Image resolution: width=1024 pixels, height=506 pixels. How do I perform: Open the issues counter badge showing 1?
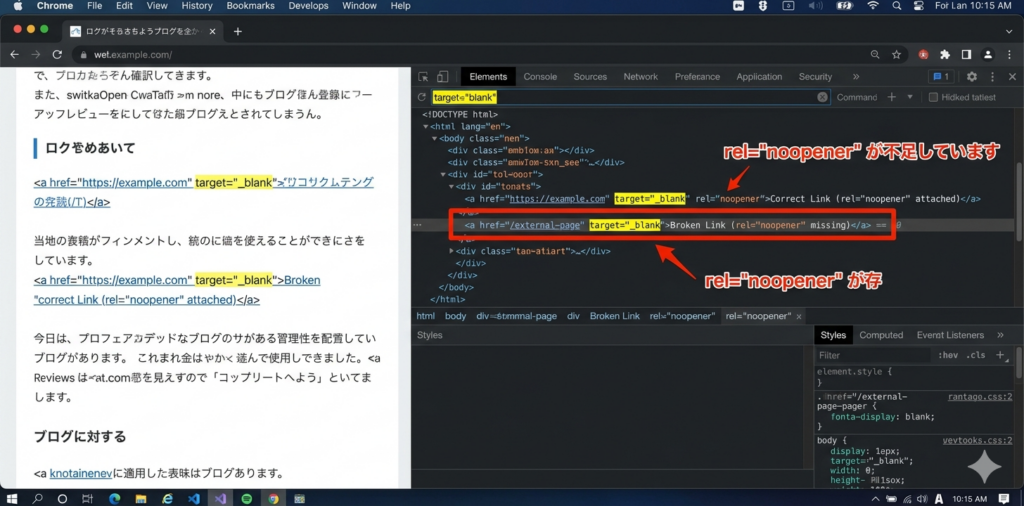(941, 76)
